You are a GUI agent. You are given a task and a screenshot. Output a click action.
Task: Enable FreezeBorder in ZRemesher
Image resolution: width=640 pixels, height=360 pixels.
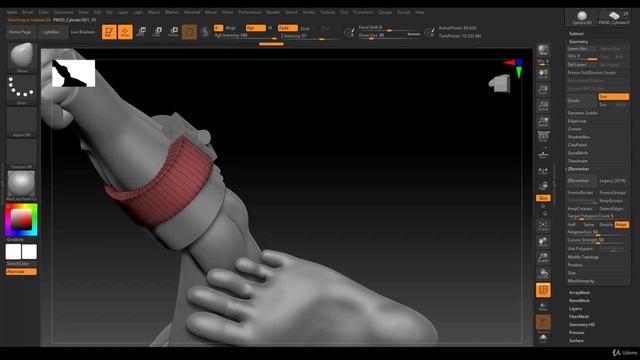(580, 193)
